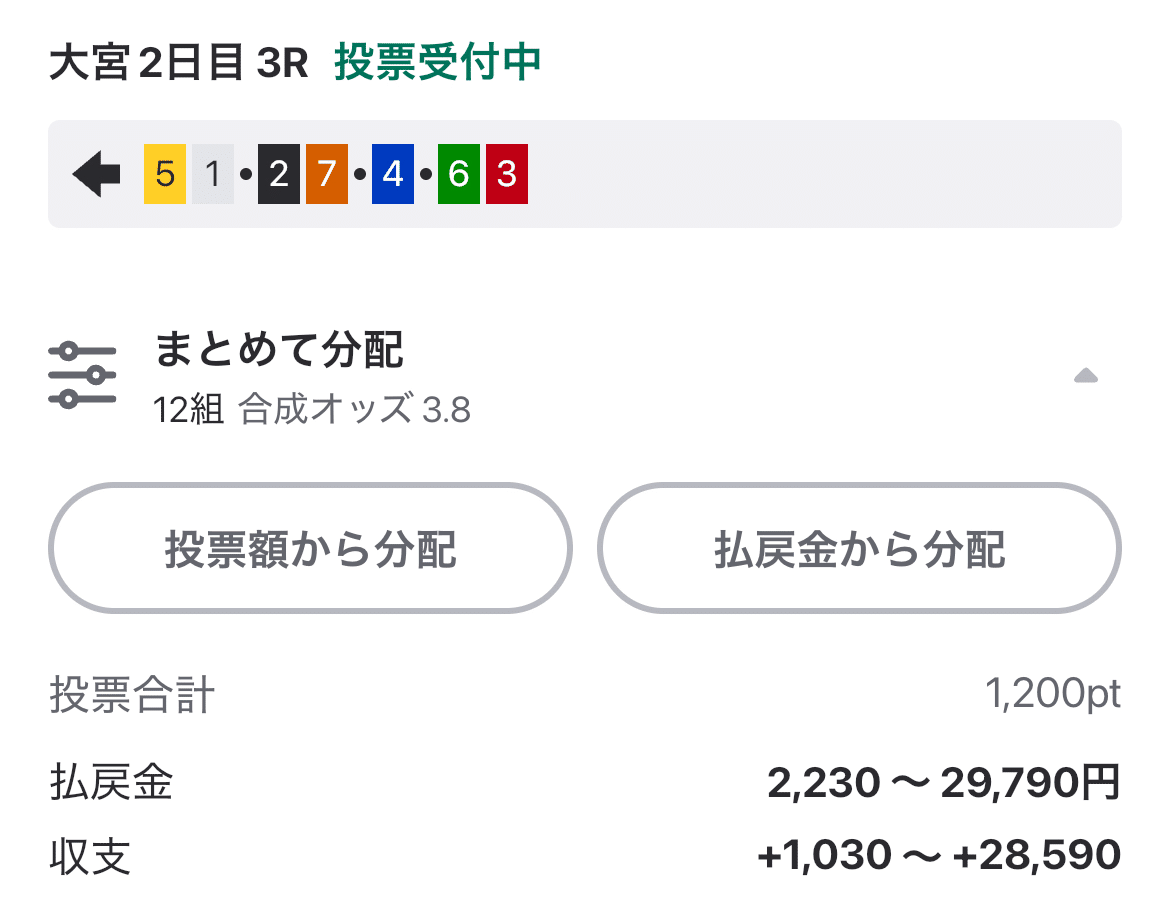The image size is (1170, 909).
Task: Select the red number 3 badge
Action: [x=507, y=173]
